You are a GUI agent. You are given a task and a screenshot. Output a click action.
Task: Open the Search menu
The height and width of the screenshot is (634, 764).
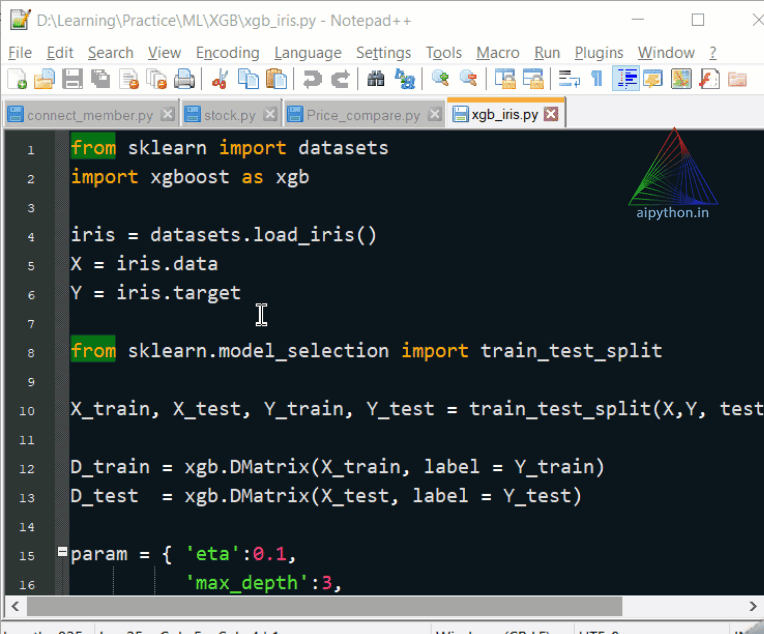tap(111, 53)
